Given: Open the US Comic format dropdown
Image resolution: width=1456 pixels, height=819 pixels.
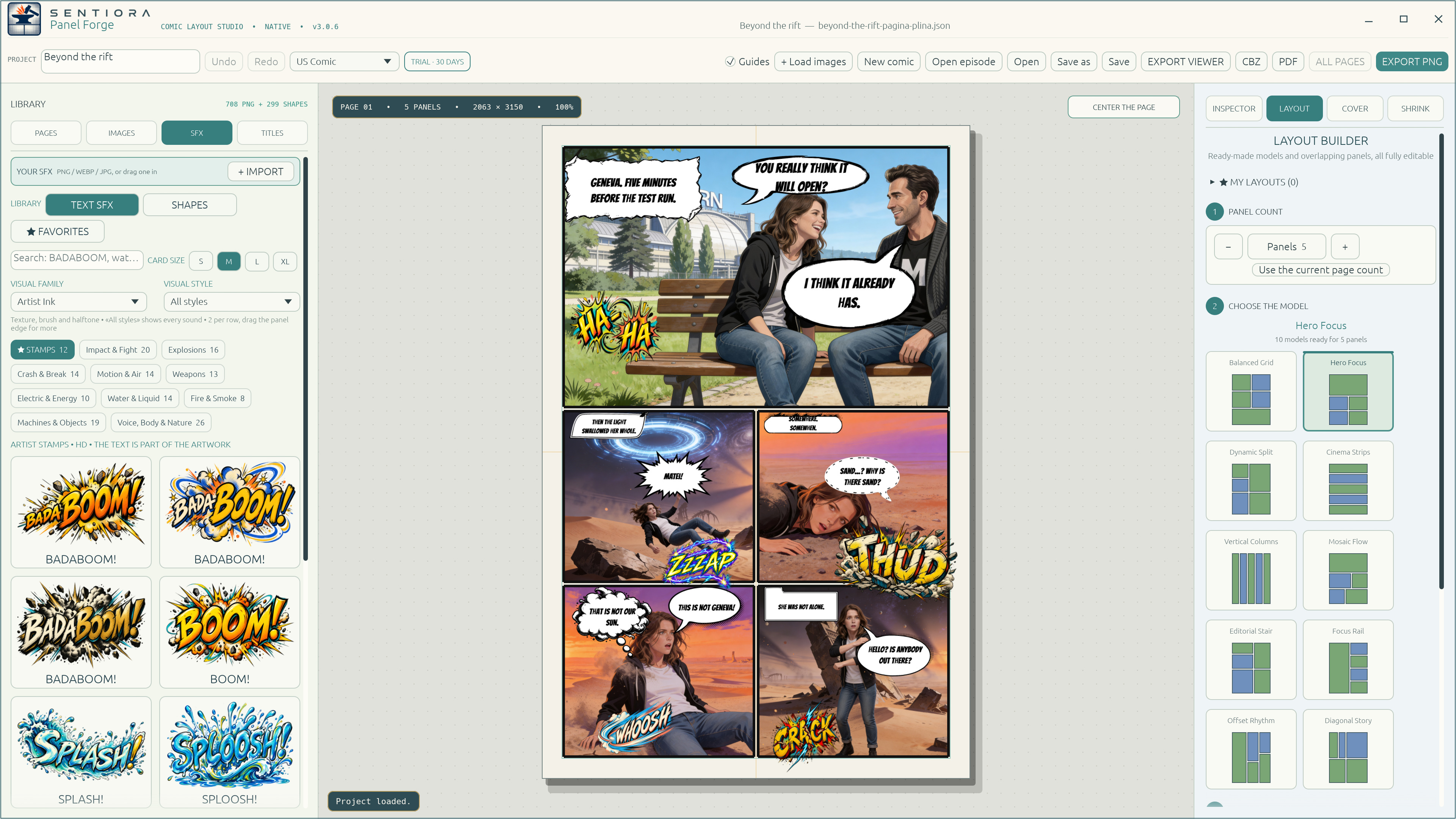Looking at the screenshot, I should pos(344,61).
